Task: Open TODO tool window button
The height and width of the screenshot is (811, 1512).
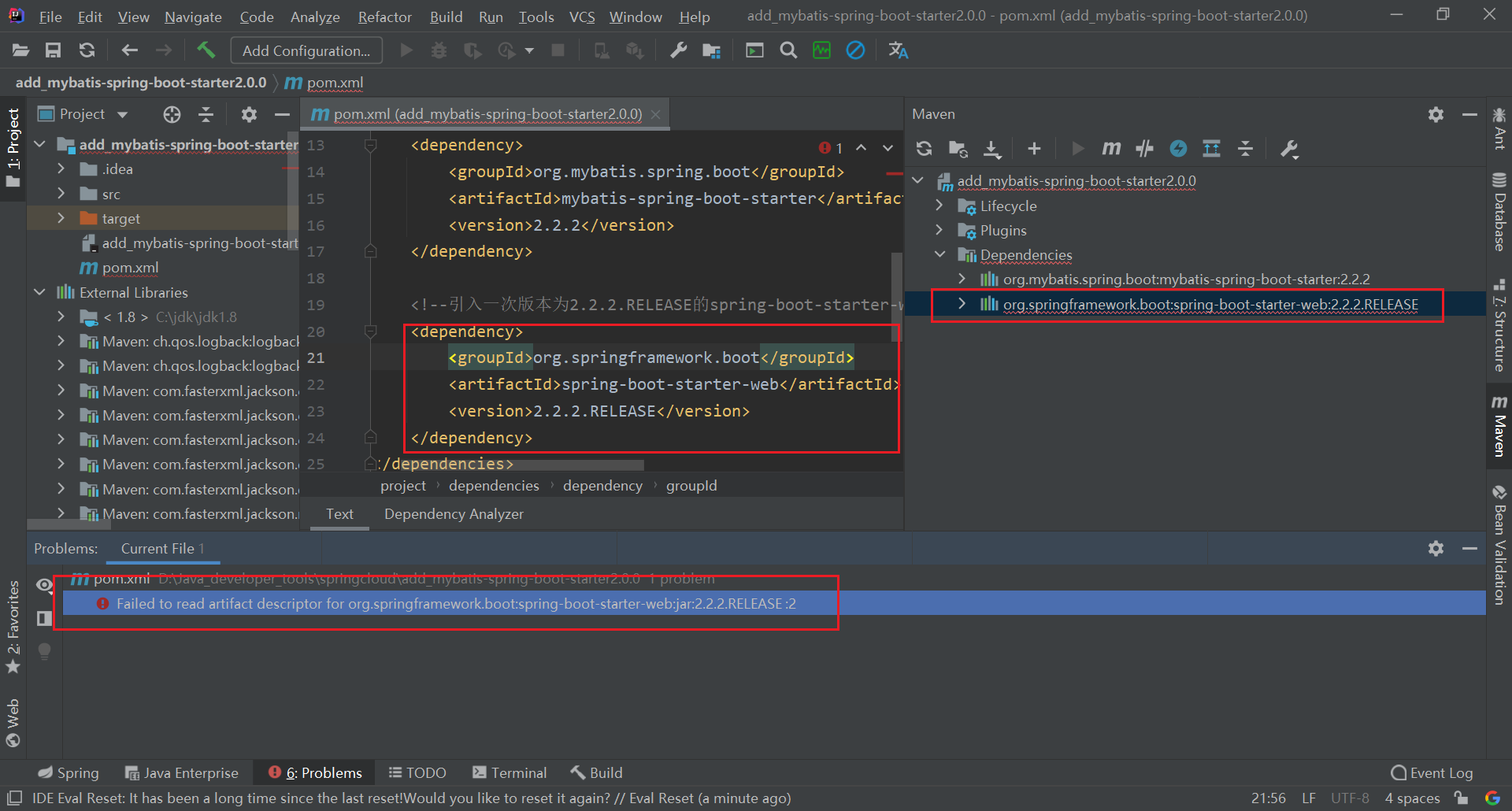Action: click(x=417, y=773)
